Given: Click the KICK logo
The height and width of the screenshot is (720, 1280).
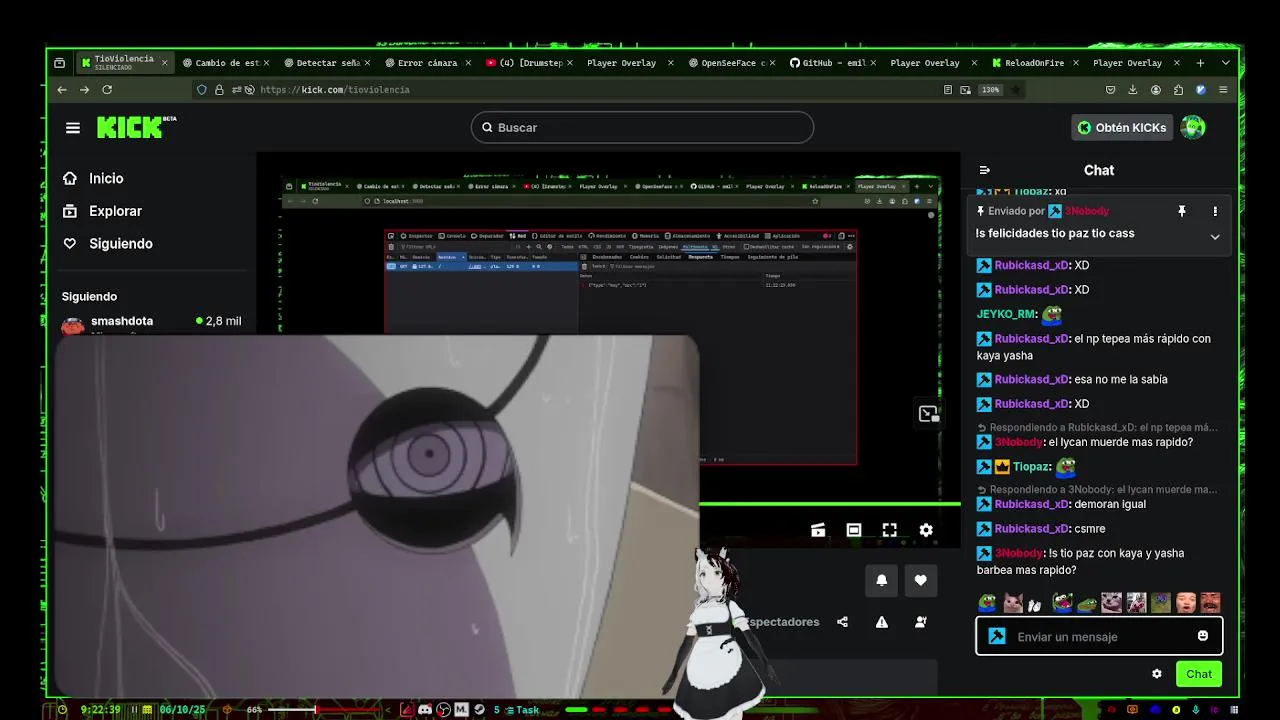Looking at the screenshot, I should click(x=136, y=127).
